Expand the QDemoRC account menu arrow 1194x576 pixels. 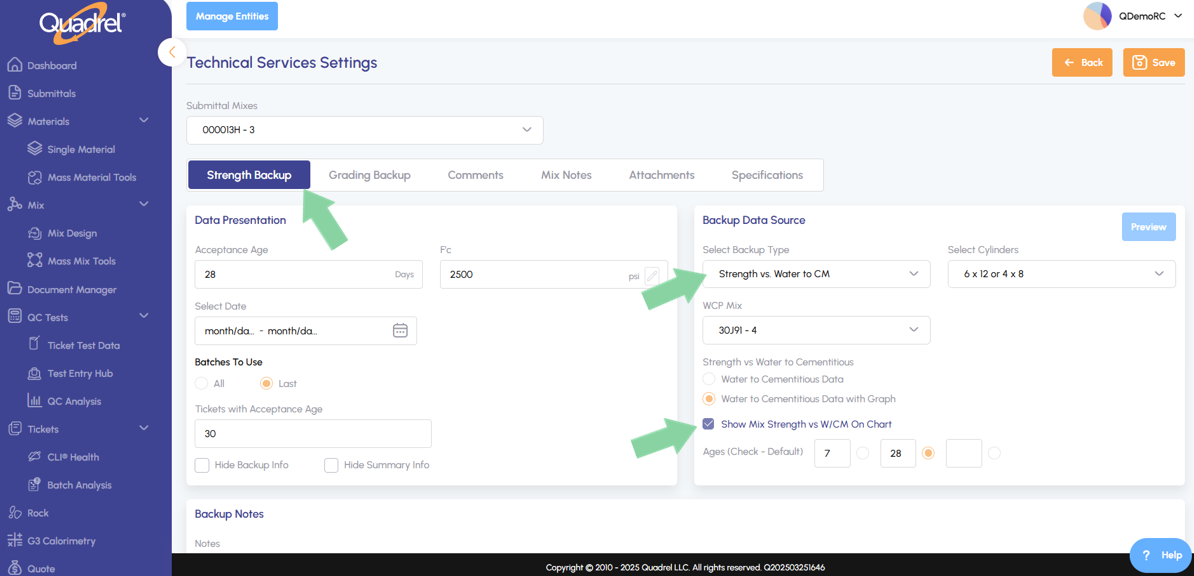click(x=1180, y=16)
